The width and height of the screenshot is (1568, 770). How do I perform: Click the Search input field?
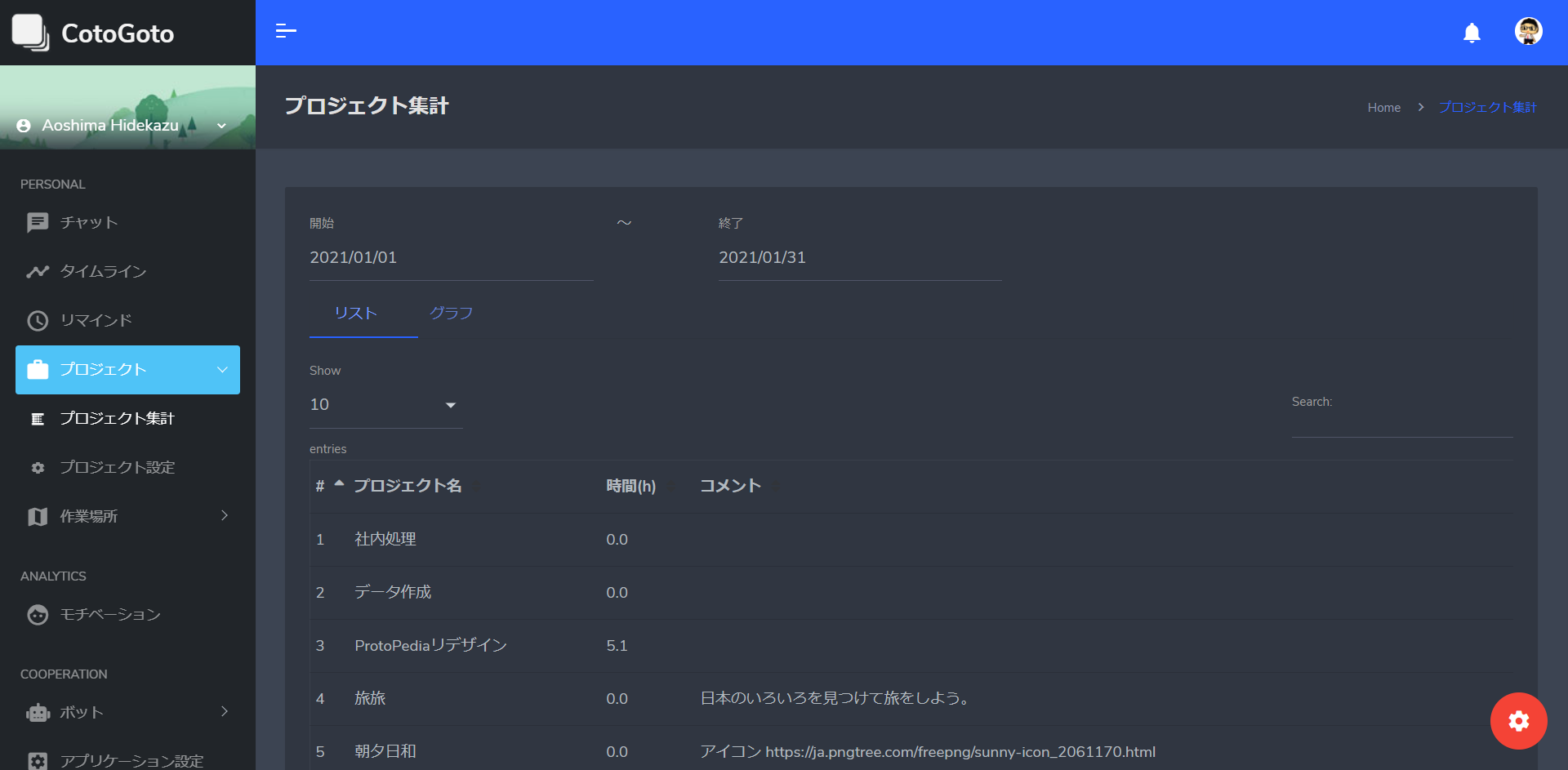pos(1401,424)
